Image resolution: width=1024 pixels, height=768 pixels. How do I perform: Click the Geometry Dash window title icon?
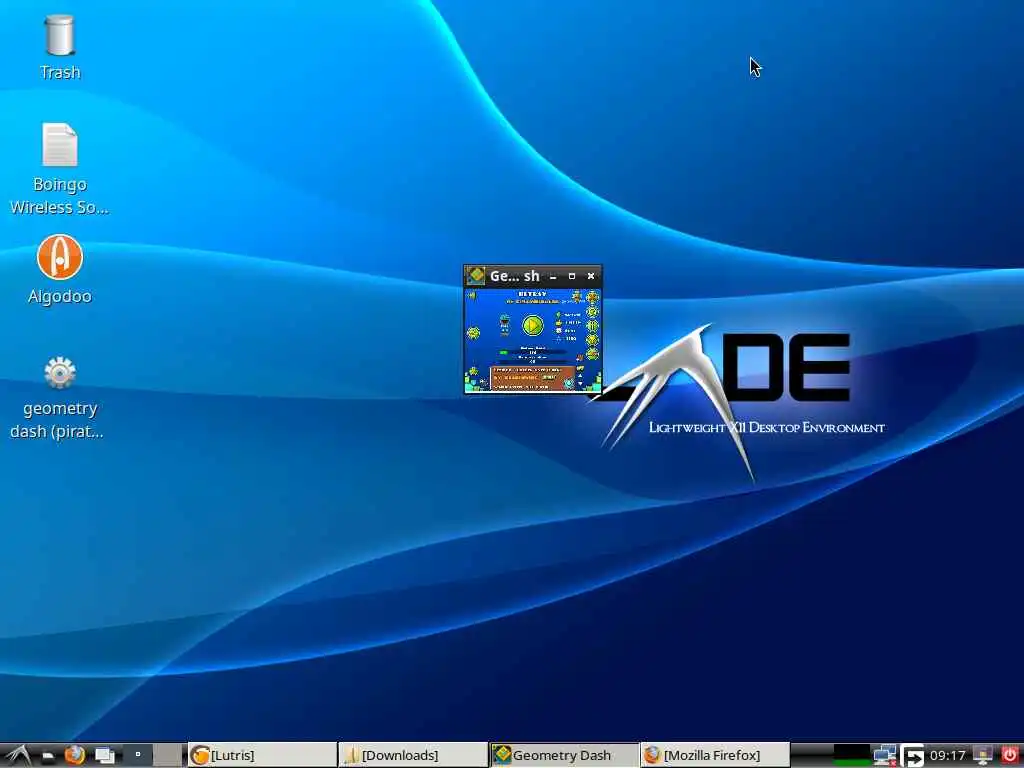(475, 276)
